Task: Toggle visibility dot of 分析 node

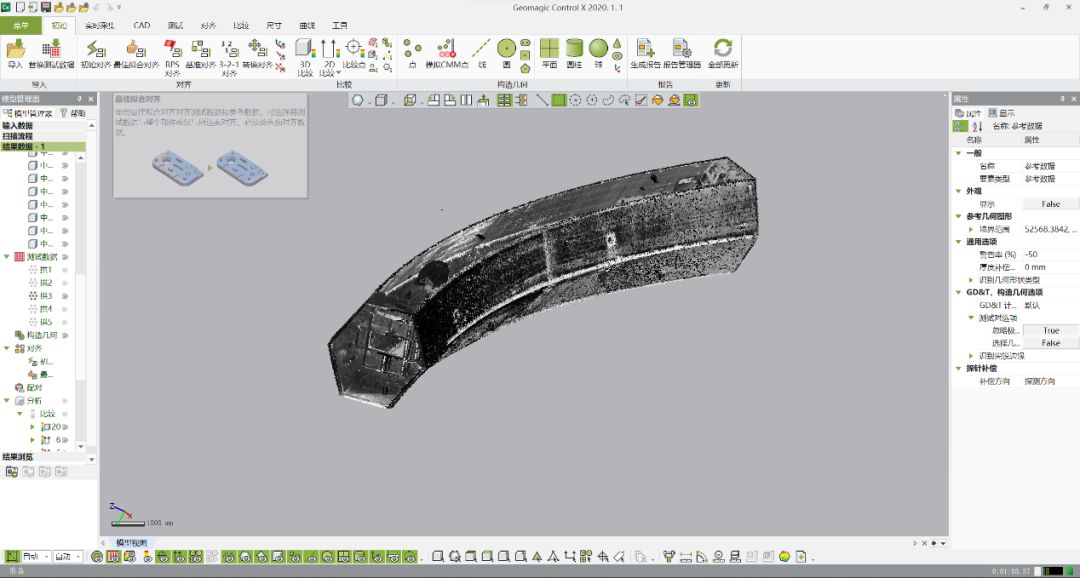Action: (65, 401)
